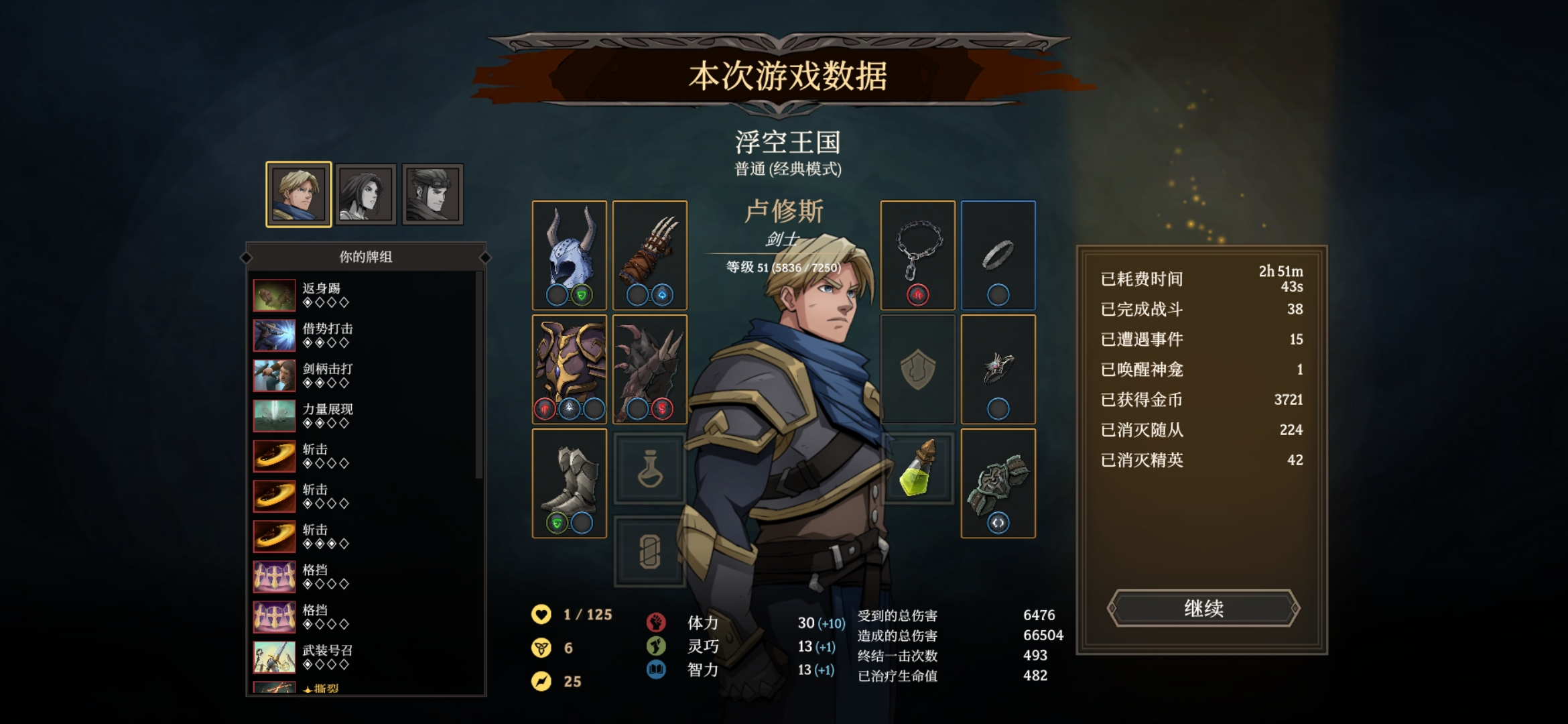Screen dimensions: 1568x724
Task: Inspect the stone bracer item slot
Action: 998,483
